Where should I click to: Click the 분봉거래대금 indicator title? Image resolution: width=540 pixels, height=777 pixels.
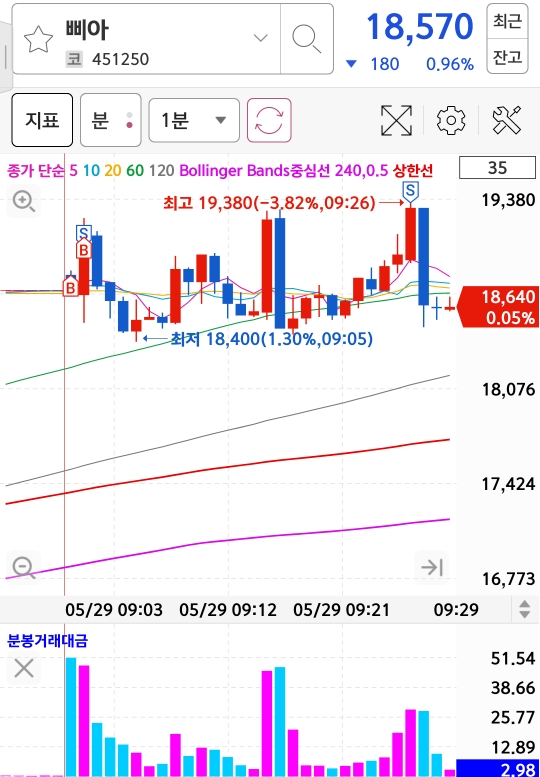[x=48, y=641]
